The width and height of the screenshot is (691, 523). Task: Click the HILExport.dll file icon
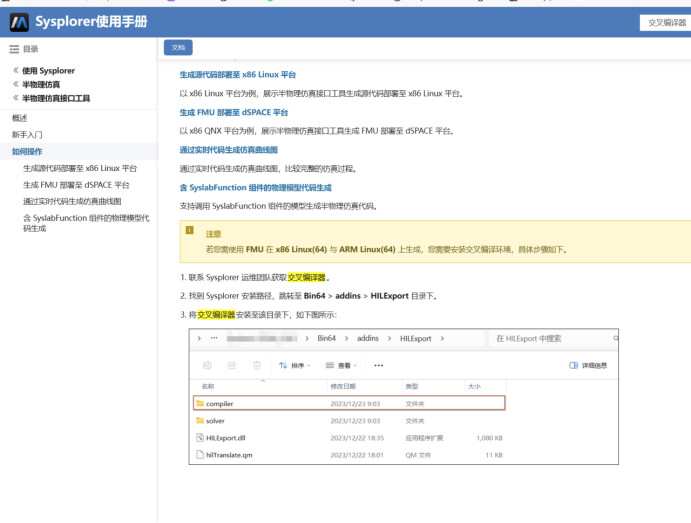[x=200, y=438]
